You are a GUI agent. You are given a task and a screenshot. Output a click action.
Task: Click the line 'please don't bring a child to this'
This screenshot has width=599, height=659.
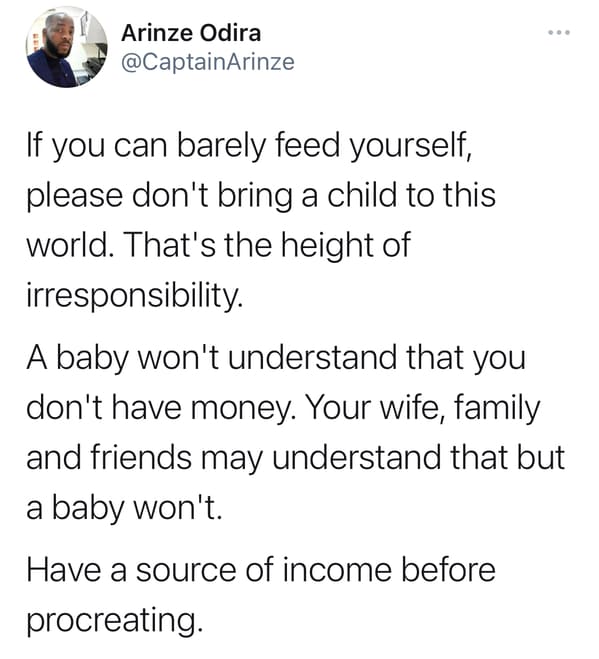(261, 196)
